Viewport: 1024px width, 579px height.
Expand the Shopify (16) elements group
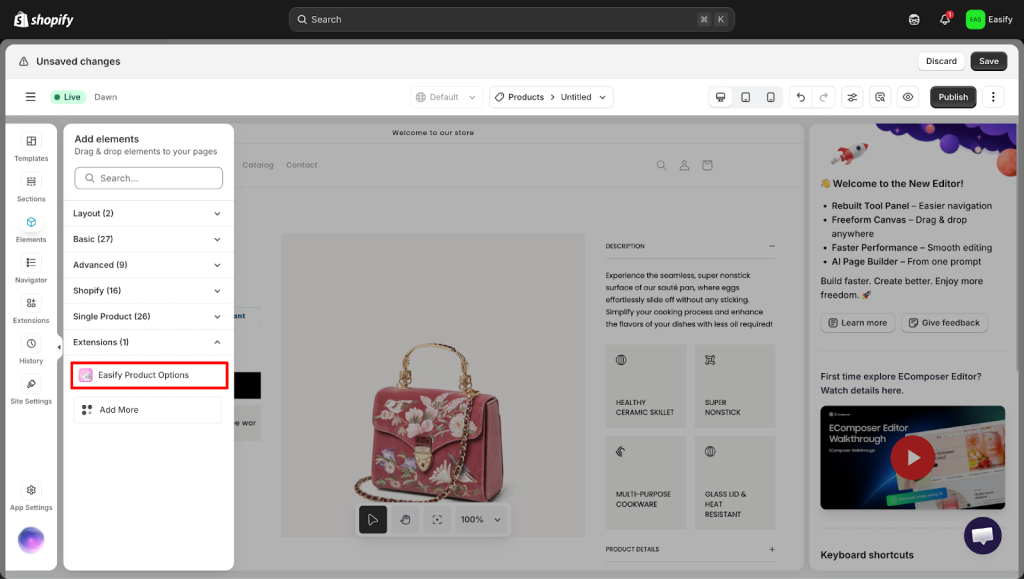pyautogui.click(x=148, y=291)
